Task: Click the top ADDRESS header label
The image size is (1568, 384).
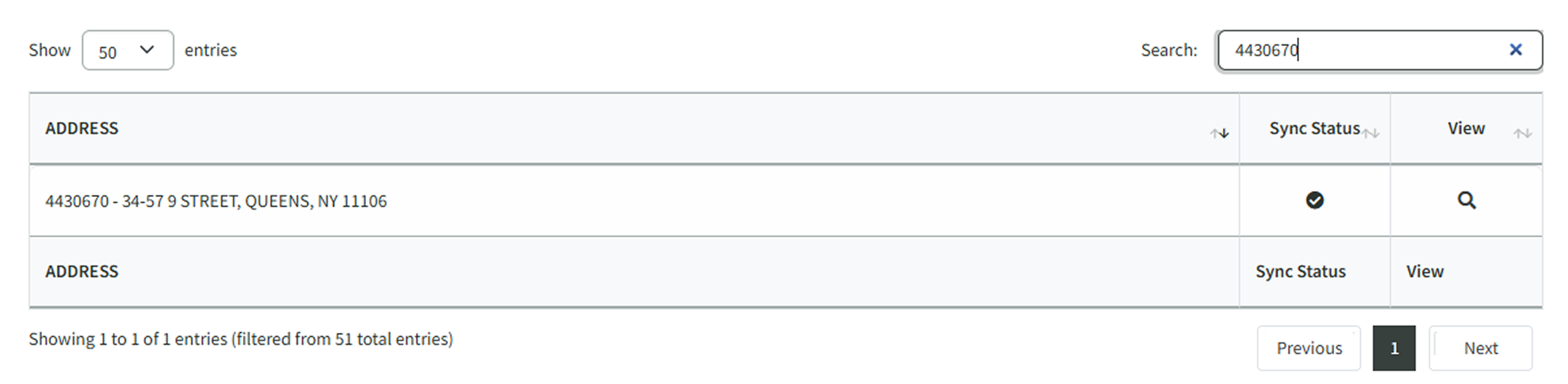Action: [82, 128]
